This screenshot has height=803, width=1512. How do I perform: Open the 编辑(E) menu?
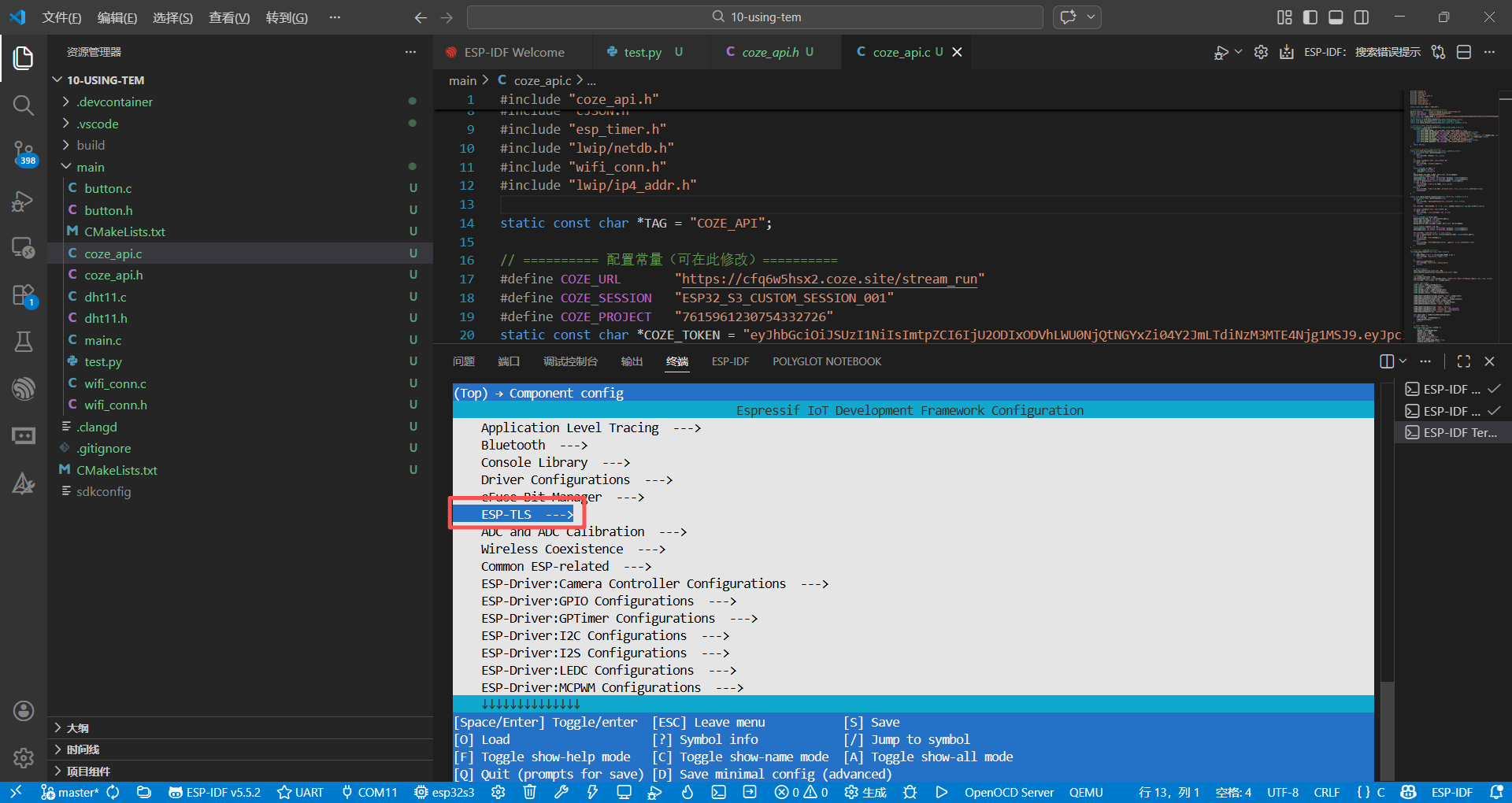click(117, 17)
